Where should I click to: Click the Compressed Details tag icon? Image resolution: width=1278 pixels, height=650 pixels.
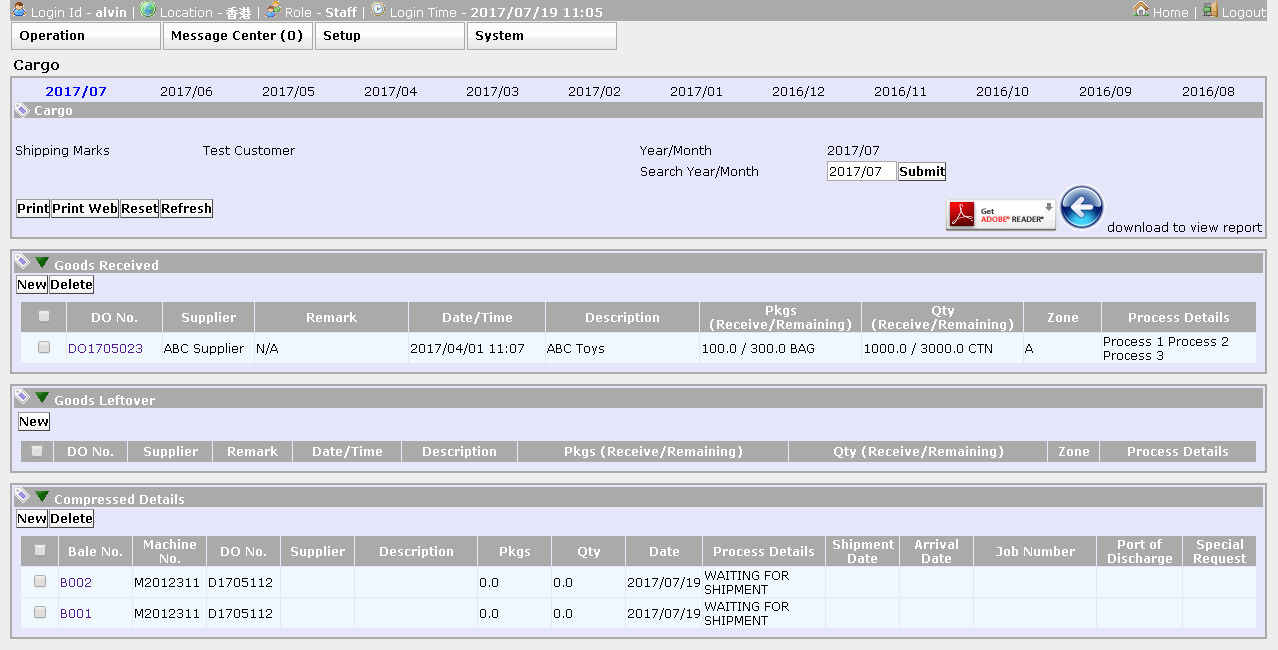(23, 497)
